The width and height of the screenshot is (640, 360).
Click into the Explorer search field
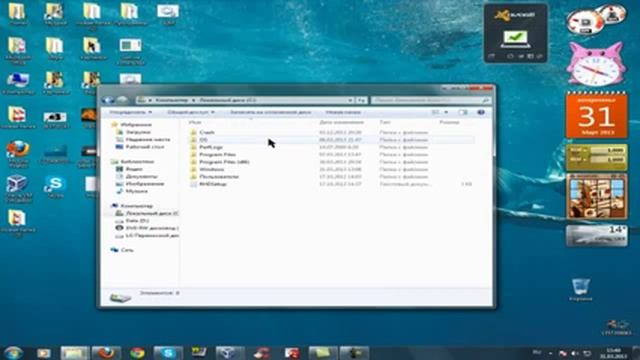[431, 100]
